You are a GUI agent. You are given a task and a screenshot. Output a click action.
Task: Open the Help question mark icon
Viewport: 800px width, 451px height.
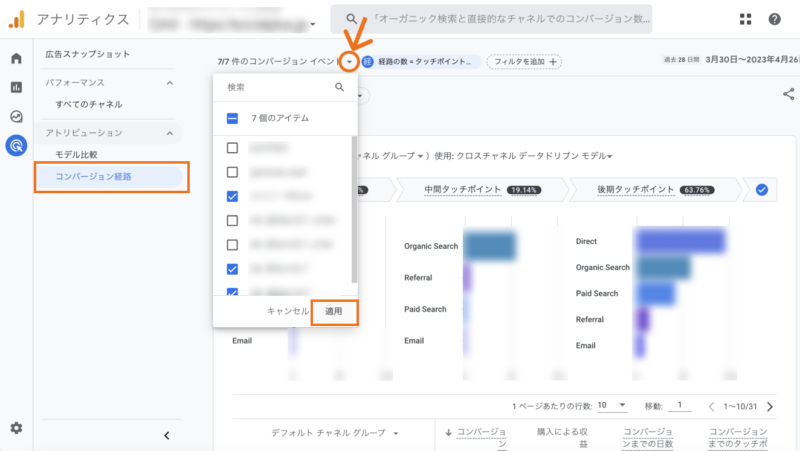click(774, 19)
